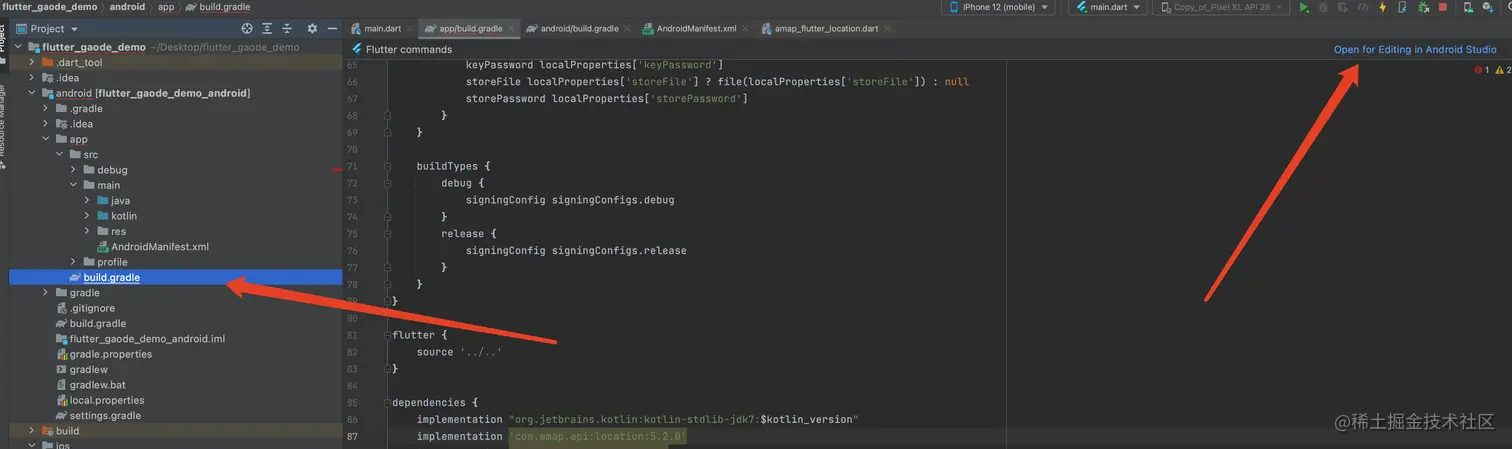Select selected build.gradle file in app folder
1512x449 pixels.
[x=176, y=277]
